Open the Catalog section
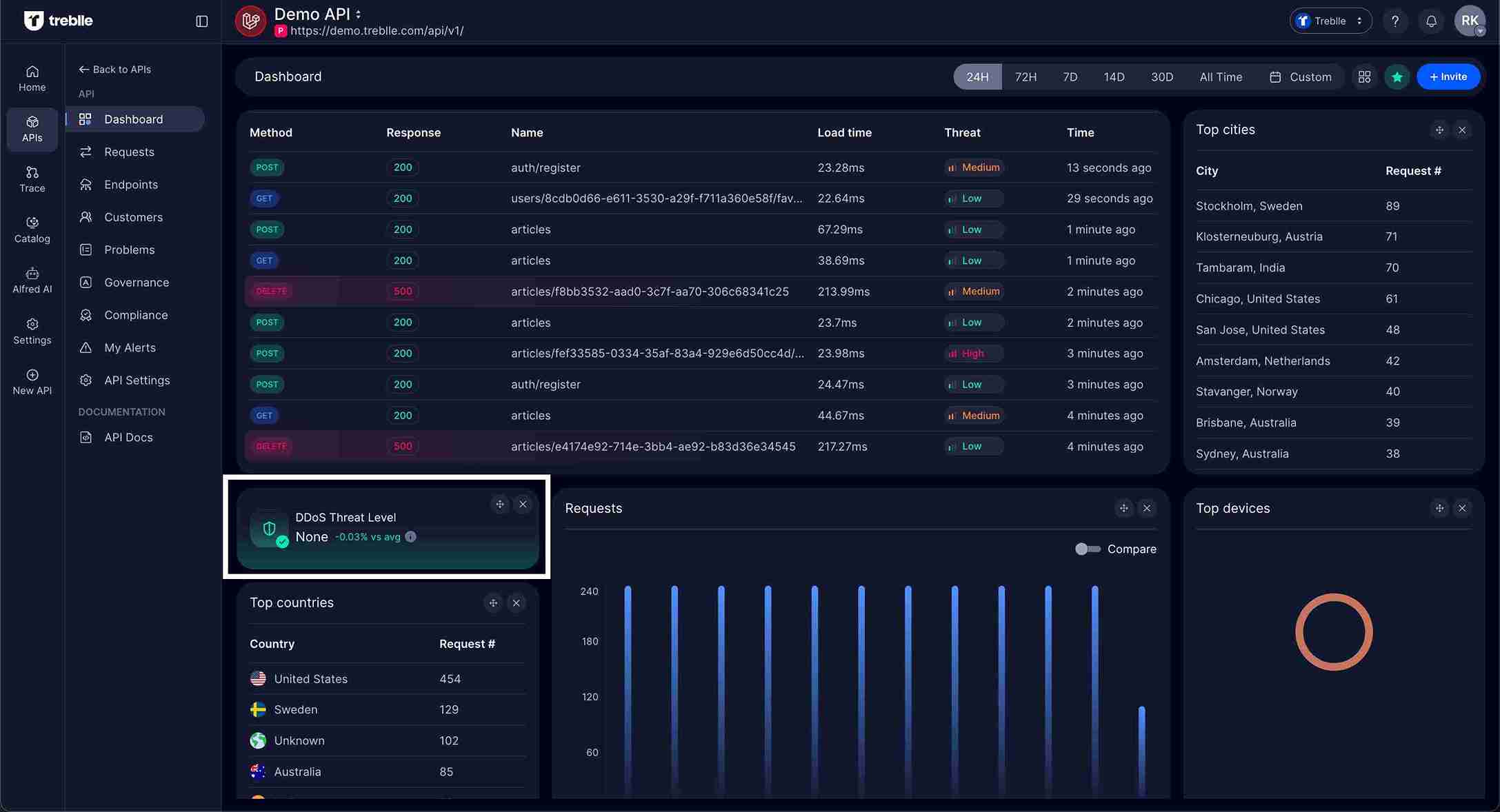The image size is (1500, 812). (32, 230)
